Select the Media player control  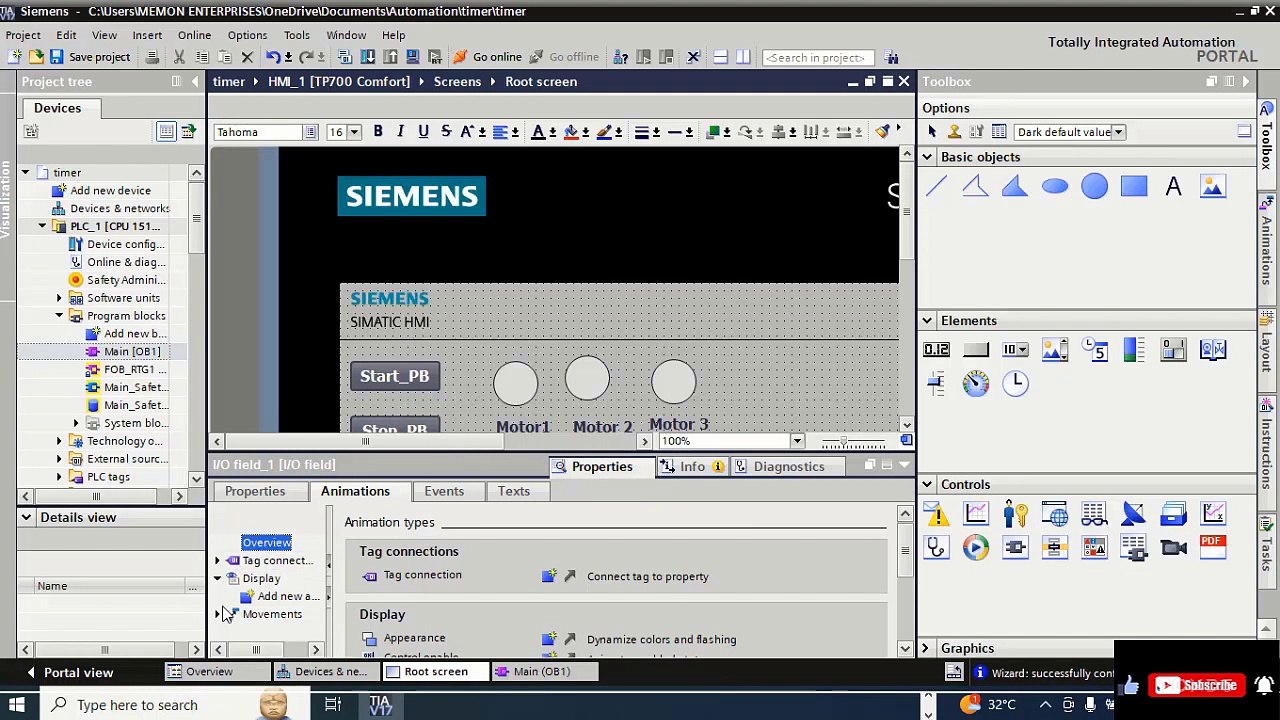click(x=975, y=547)
